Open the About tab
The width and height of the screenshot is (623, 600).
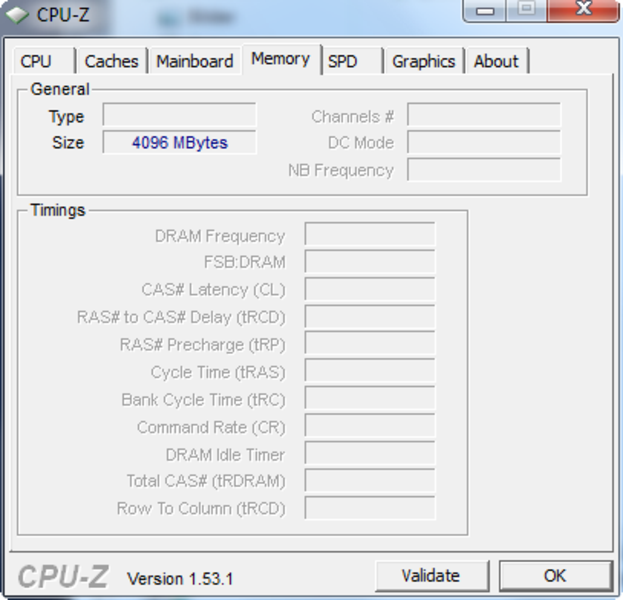[497, 61]
